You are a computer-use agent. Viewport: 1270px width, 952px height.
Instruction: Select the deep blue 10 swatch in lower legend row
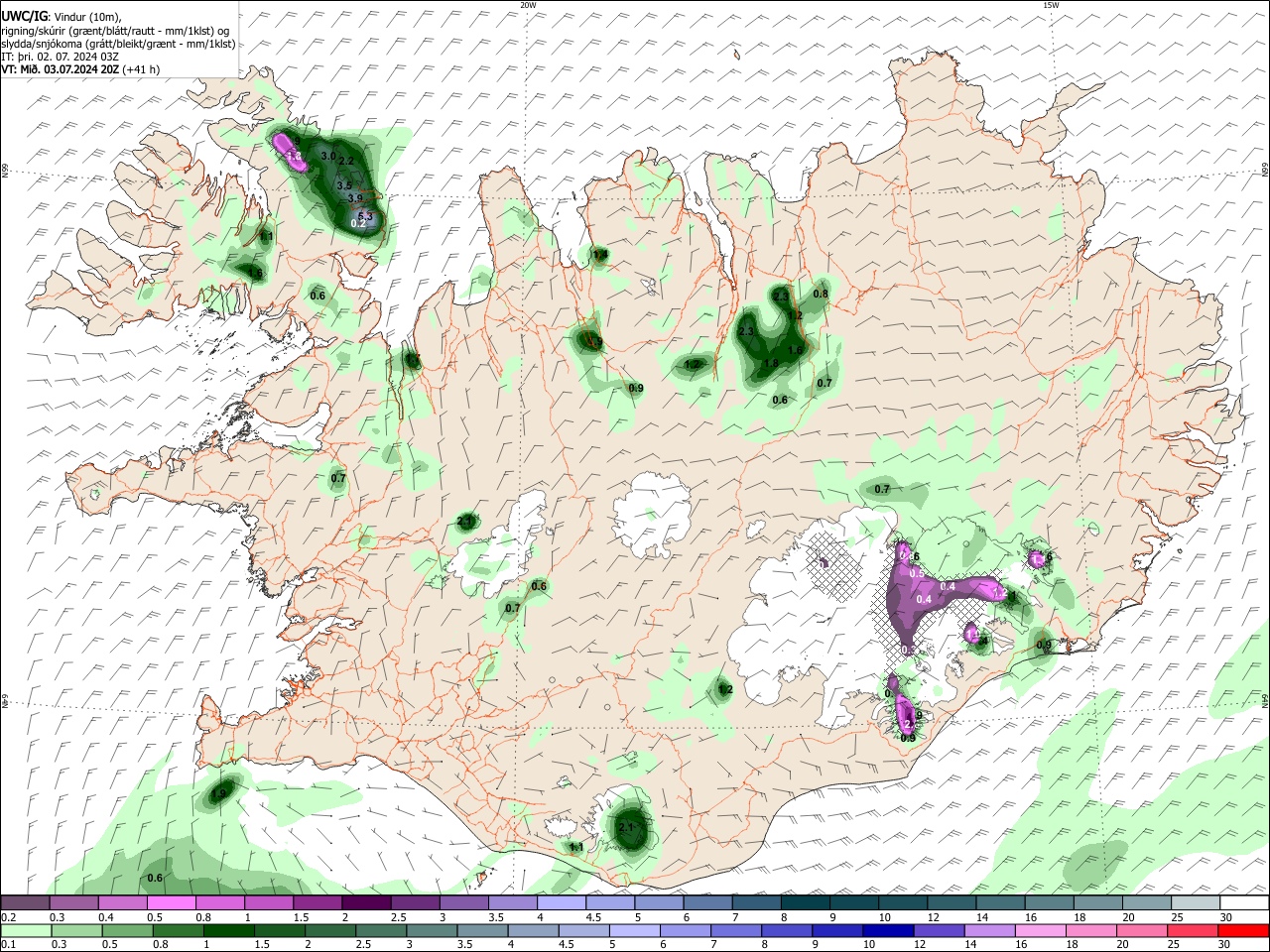tap(886, 929)
